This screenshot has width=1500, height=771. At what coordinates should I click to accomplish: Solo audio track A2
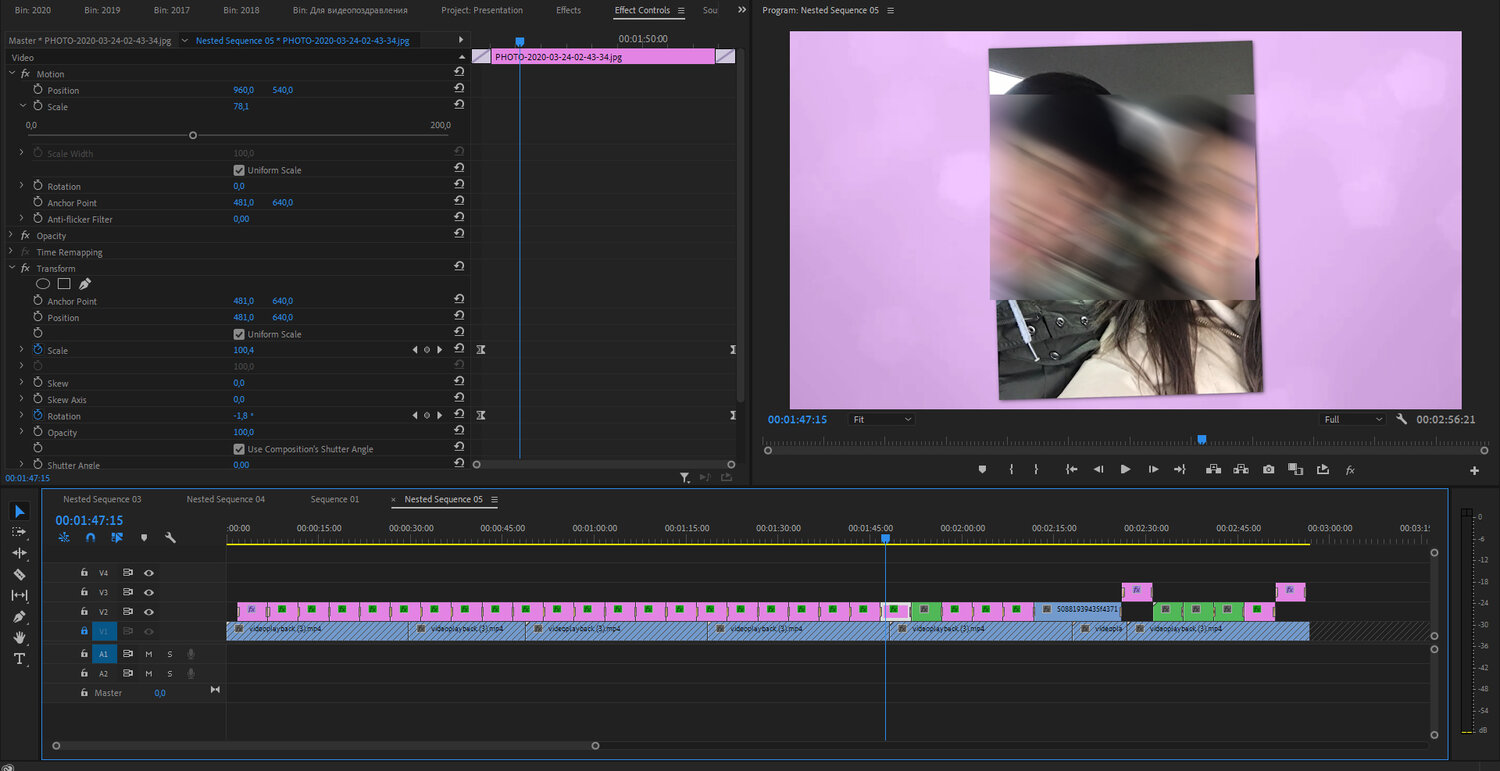[x=170, y=673]
